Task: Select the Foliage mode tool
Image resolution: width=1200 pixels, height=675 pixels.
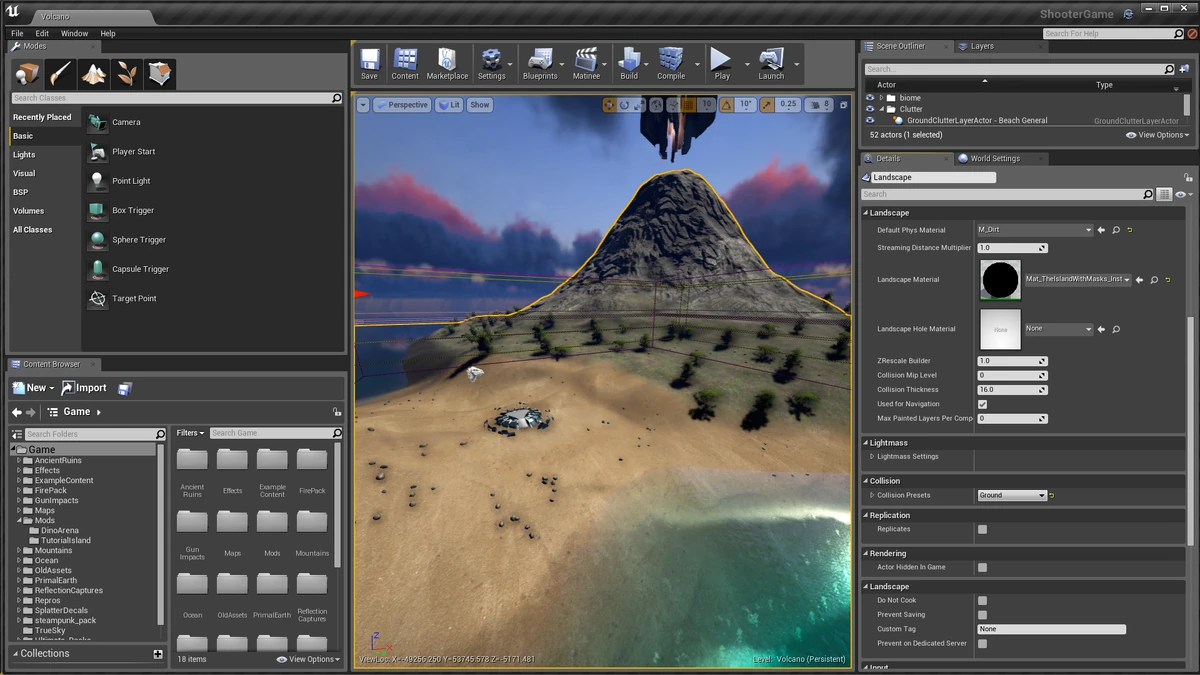Action: tap(127, 73)
